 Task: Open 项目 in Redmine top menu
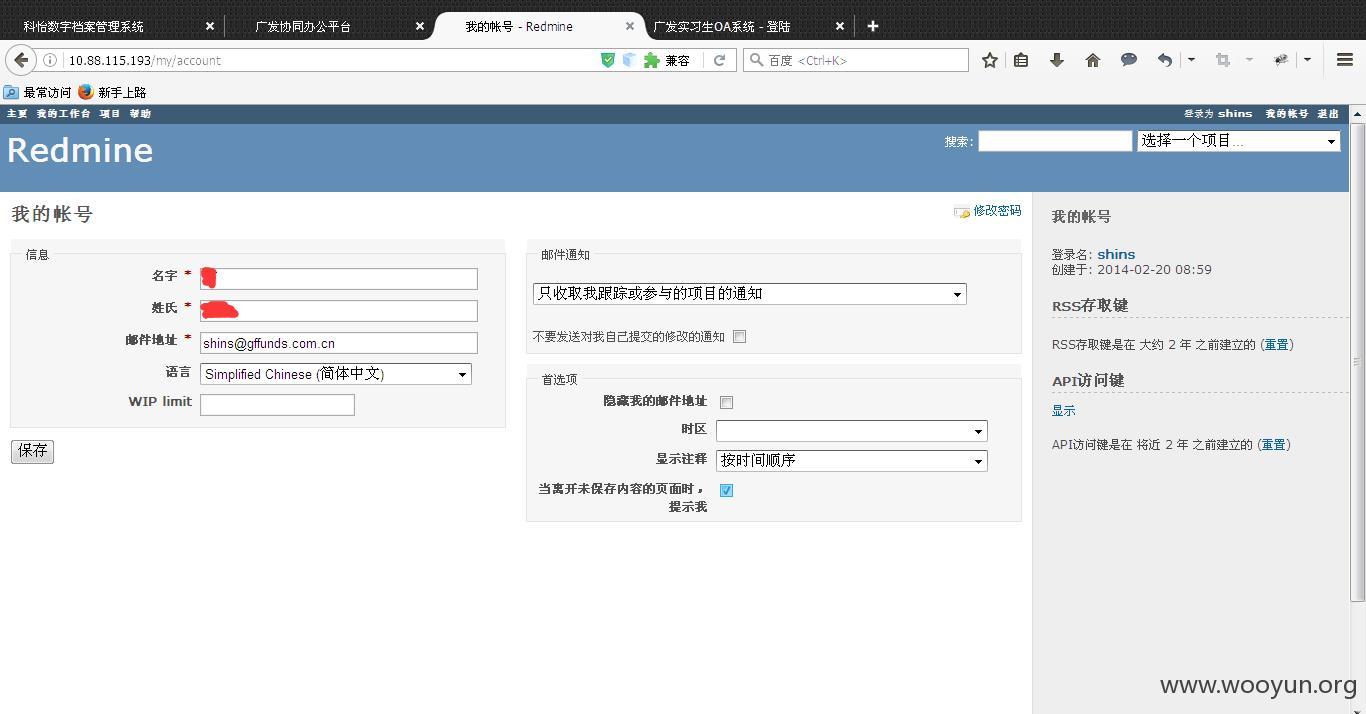pos(110,114)
